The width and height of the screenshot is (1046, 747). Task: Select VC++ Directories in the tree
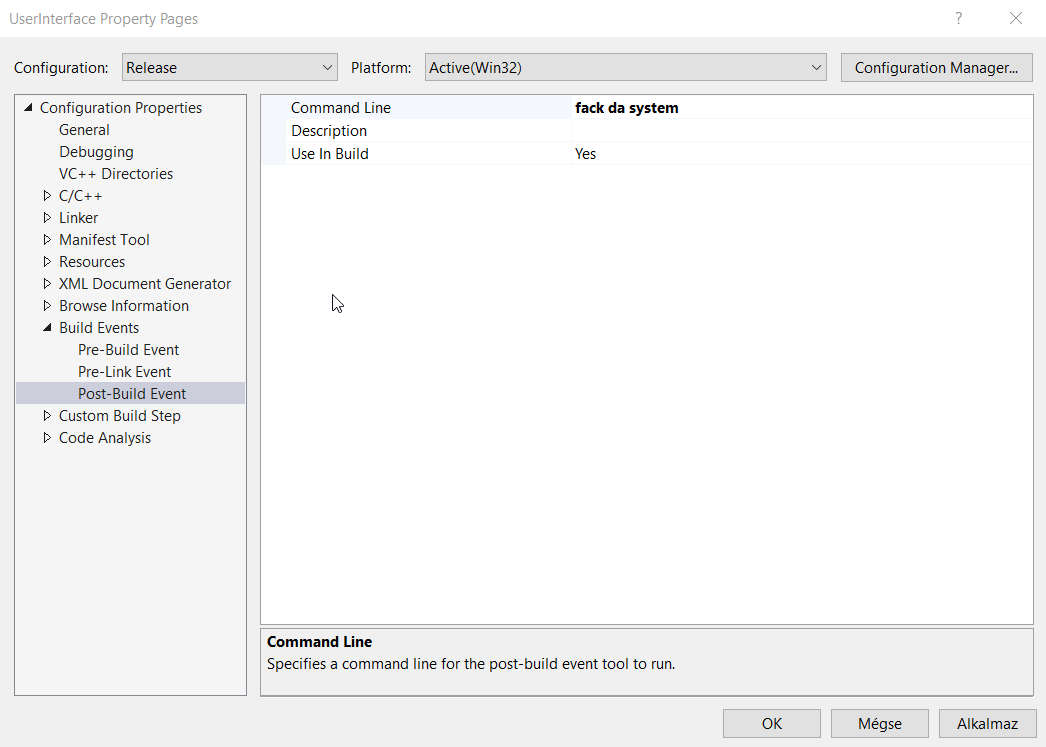(116, 174)
